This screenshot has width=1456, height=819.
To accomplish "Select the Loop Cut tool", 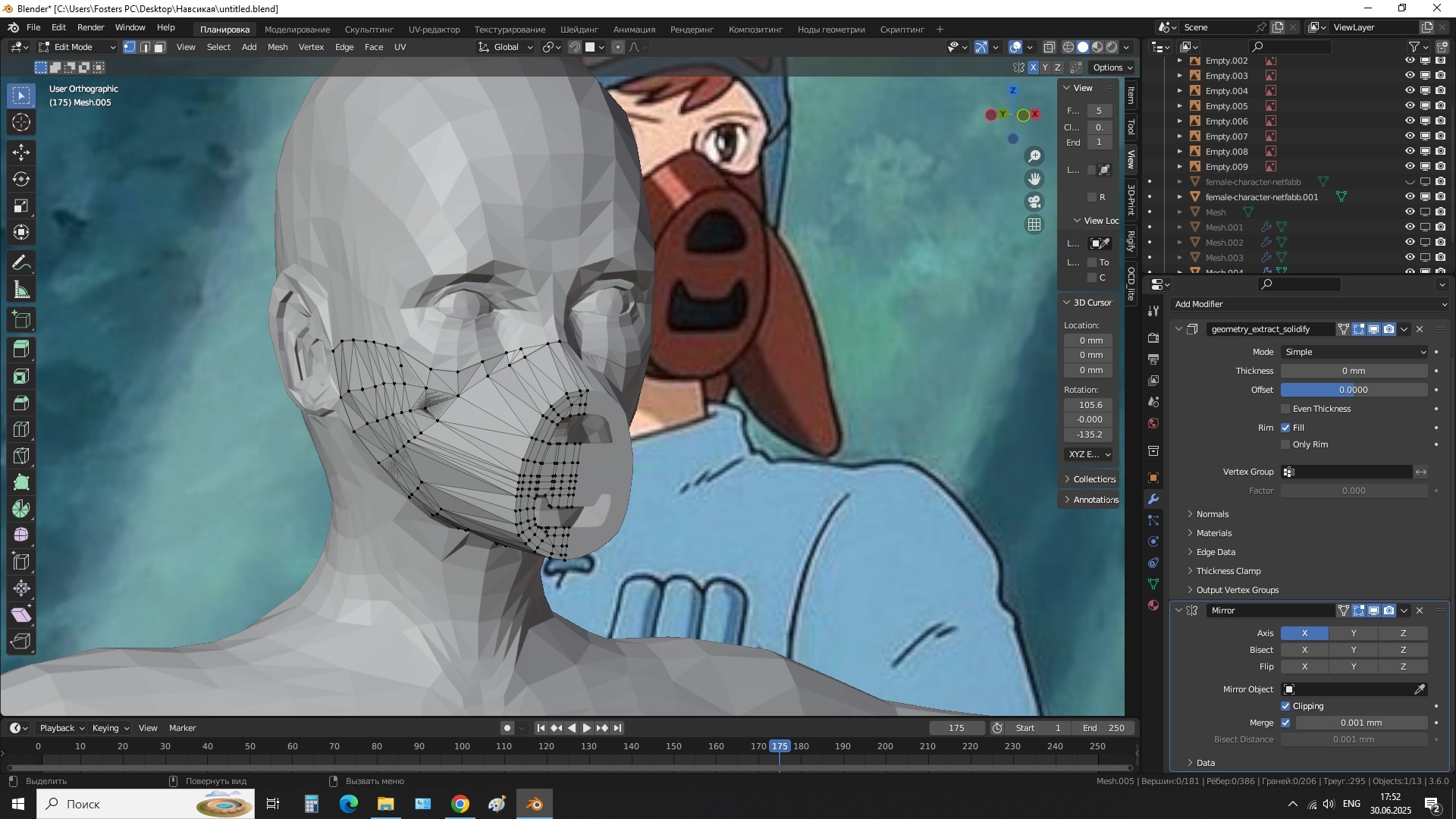I will [x=21, y=430].
